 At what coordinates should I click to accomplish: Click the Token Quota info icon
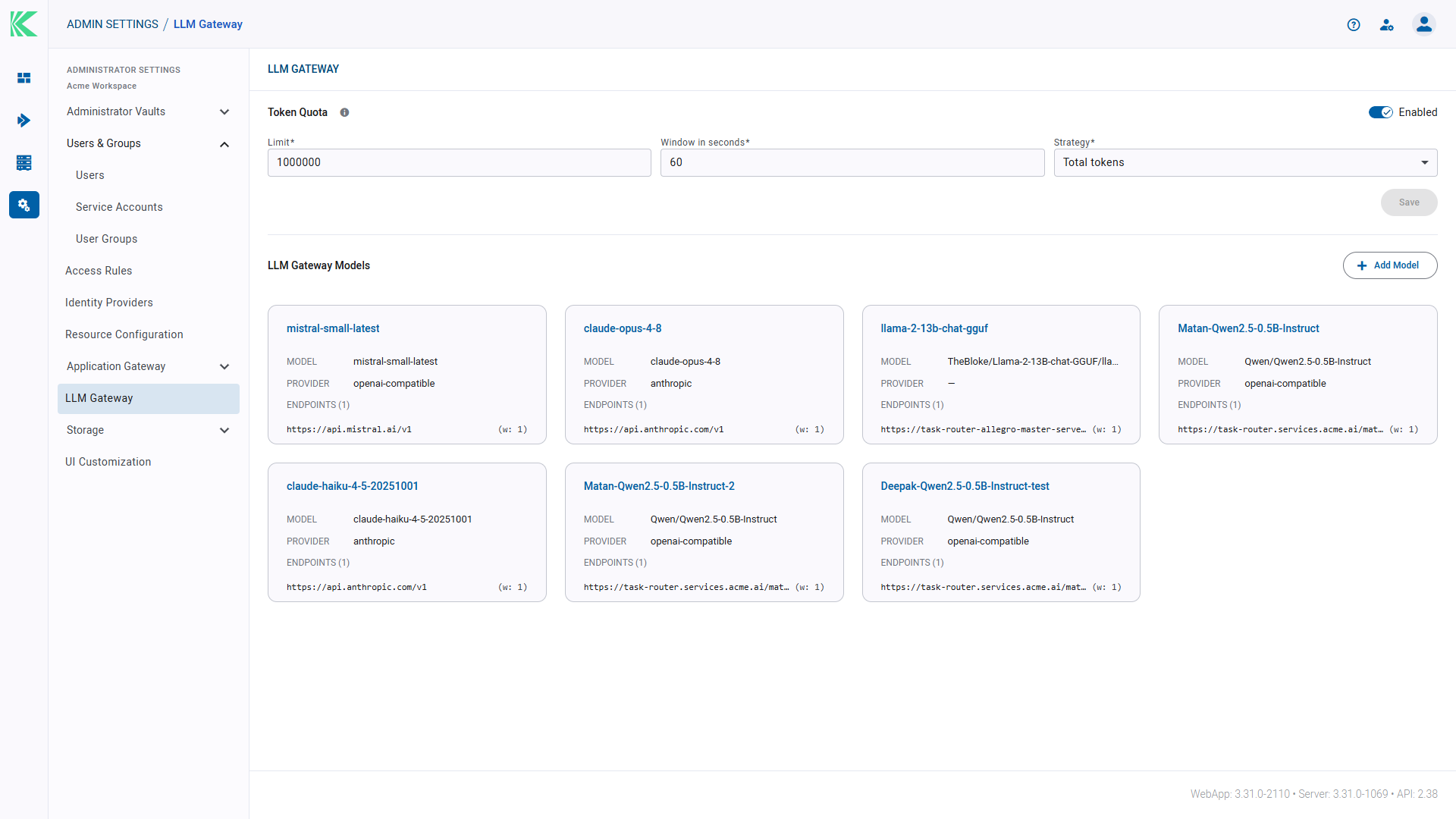pos(344,112)
